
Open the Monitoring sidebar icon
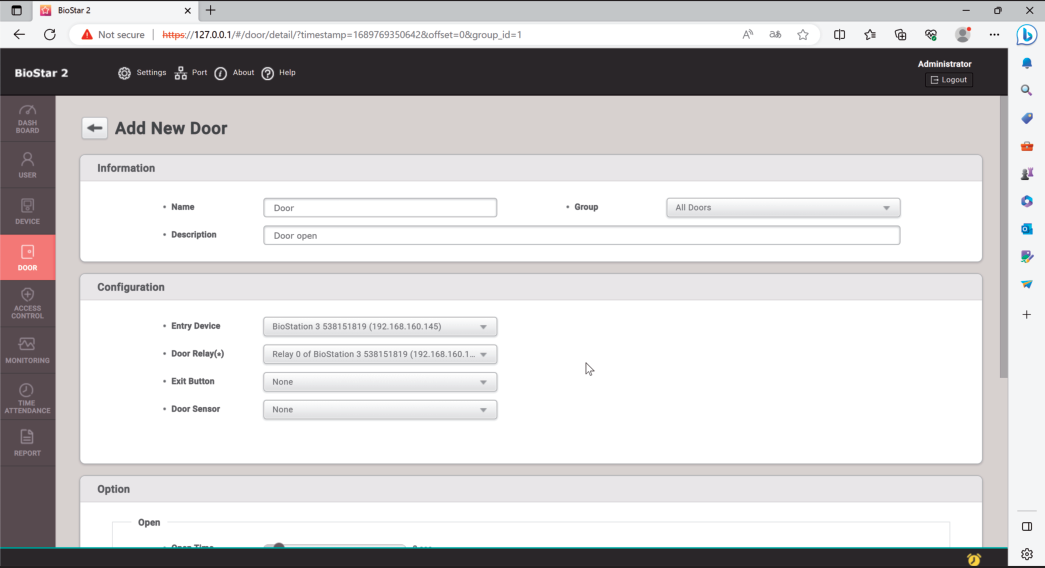click(27, 350)
